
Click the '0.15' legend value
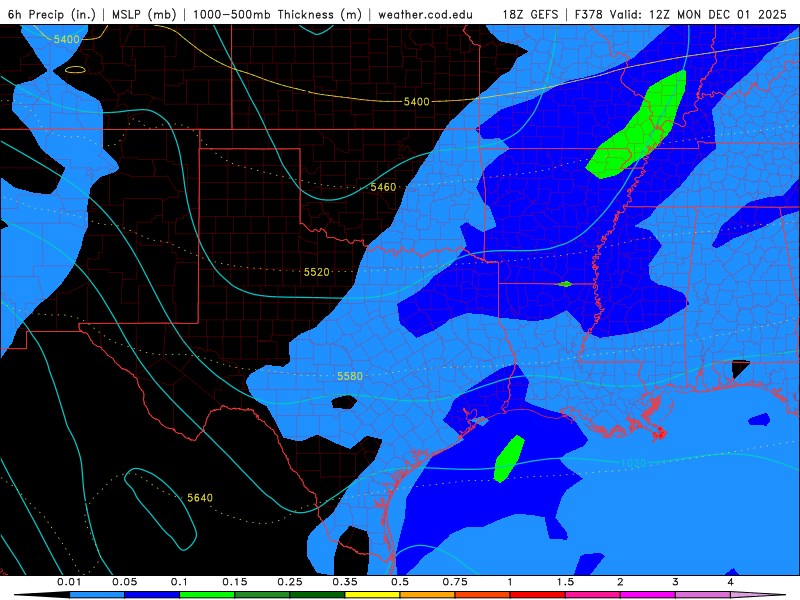[x=235, y=582]
